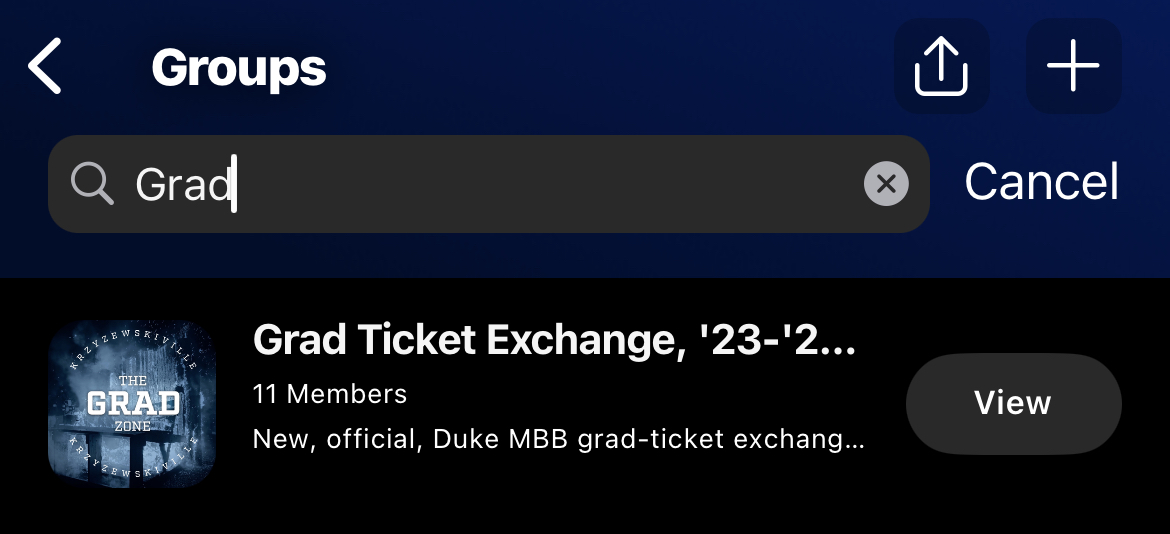Open the Duke MBB grad-ticket description
Screen dimensions: 1170x534
(558, 439)
